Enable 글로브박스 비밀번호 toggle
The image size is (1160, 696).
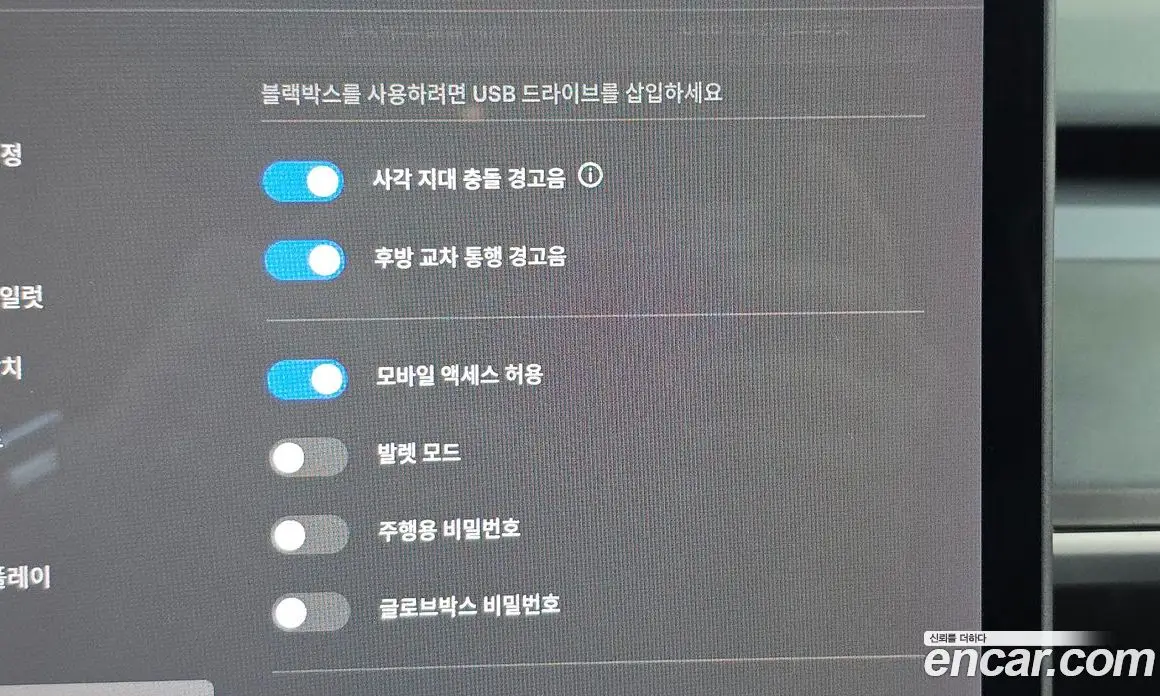[x=311, y=612]
